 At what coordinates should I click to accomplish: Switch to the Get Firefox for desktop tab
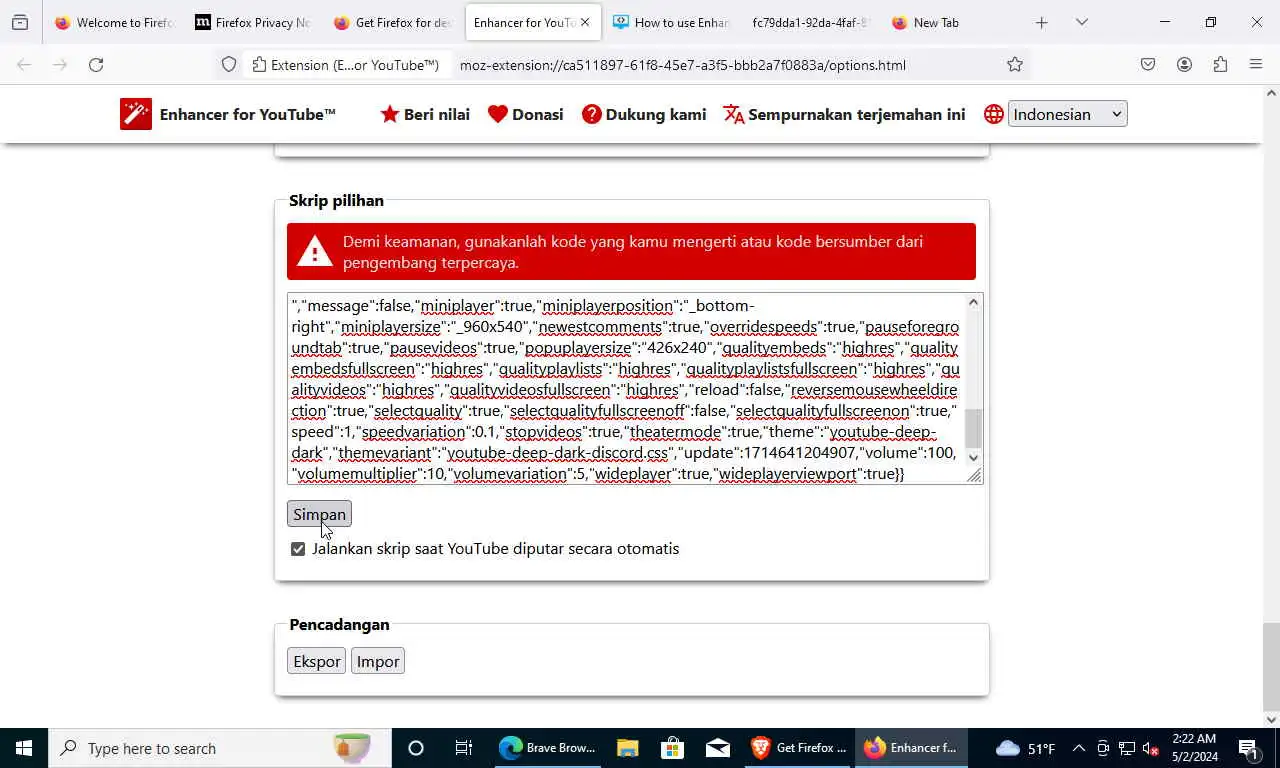[x=392, y=22]
